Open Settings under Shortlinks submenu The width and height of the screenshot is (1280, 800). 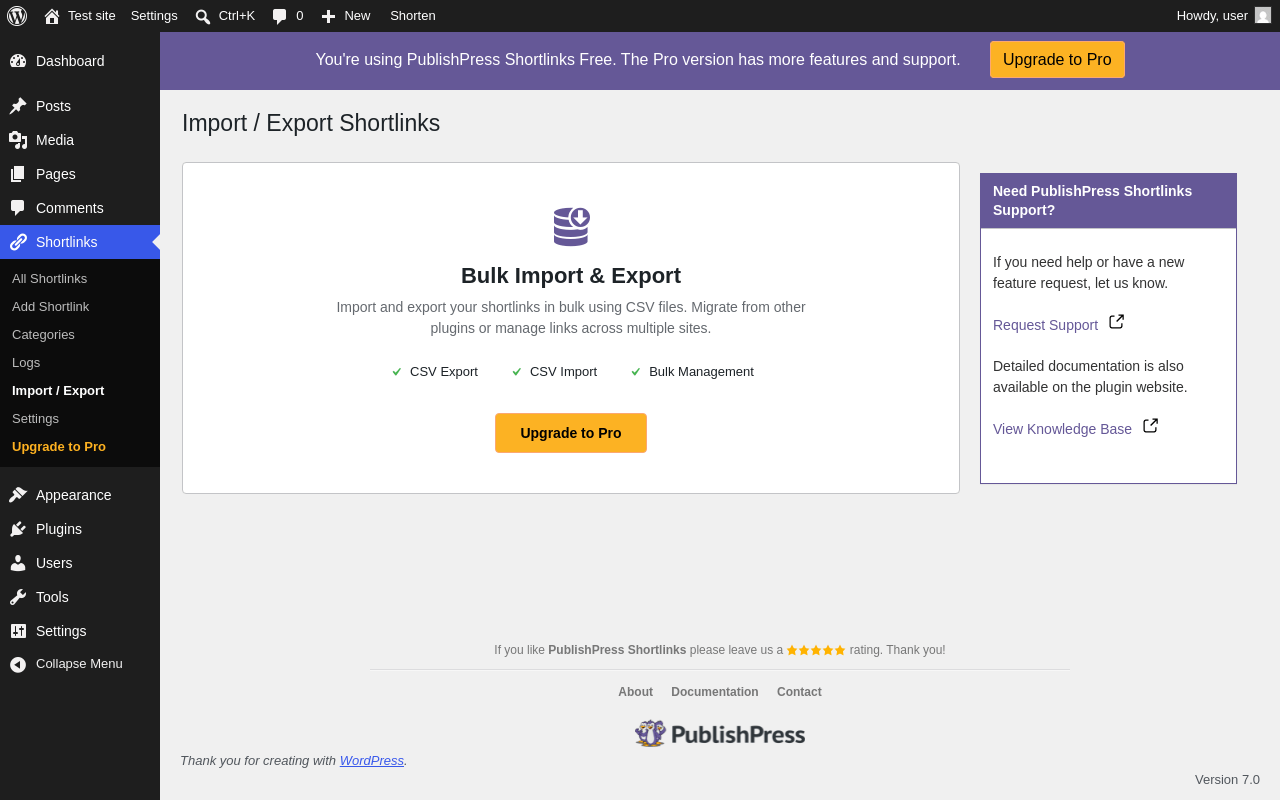(x=35, y=419)
